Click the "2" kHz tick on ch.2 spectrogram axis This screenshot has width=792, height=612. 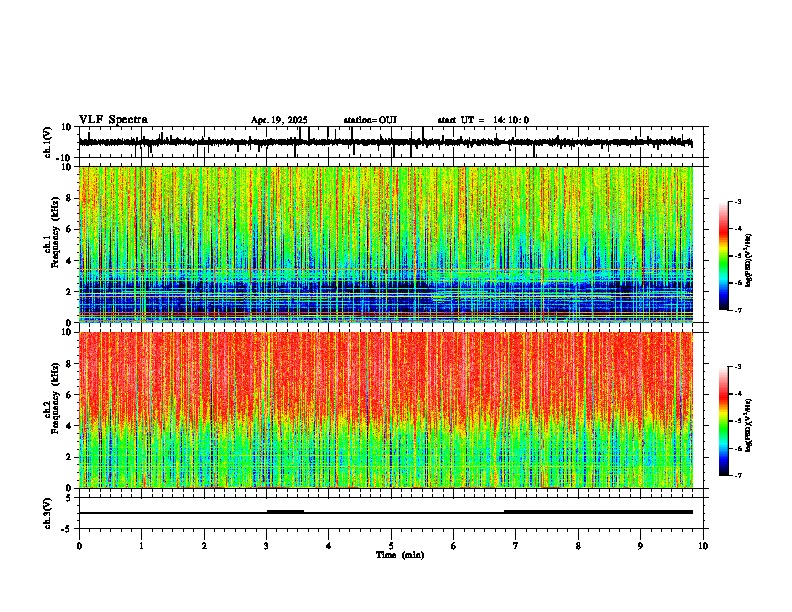point(69,457)
